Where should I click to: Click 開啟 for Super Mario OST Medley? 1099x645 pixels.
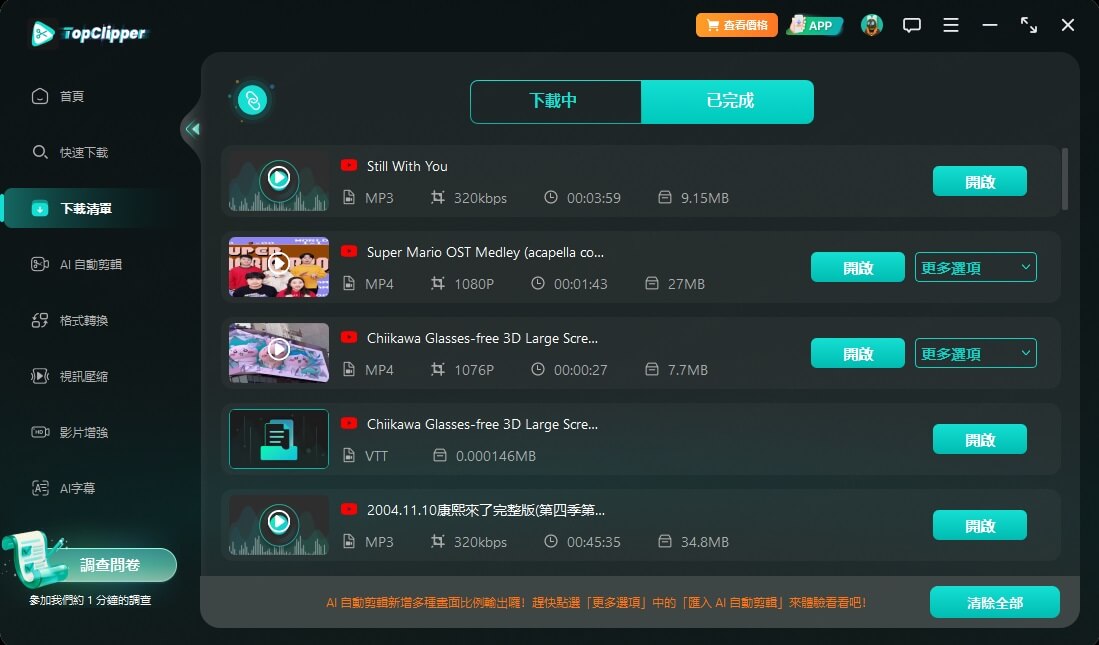click(858, 267)
